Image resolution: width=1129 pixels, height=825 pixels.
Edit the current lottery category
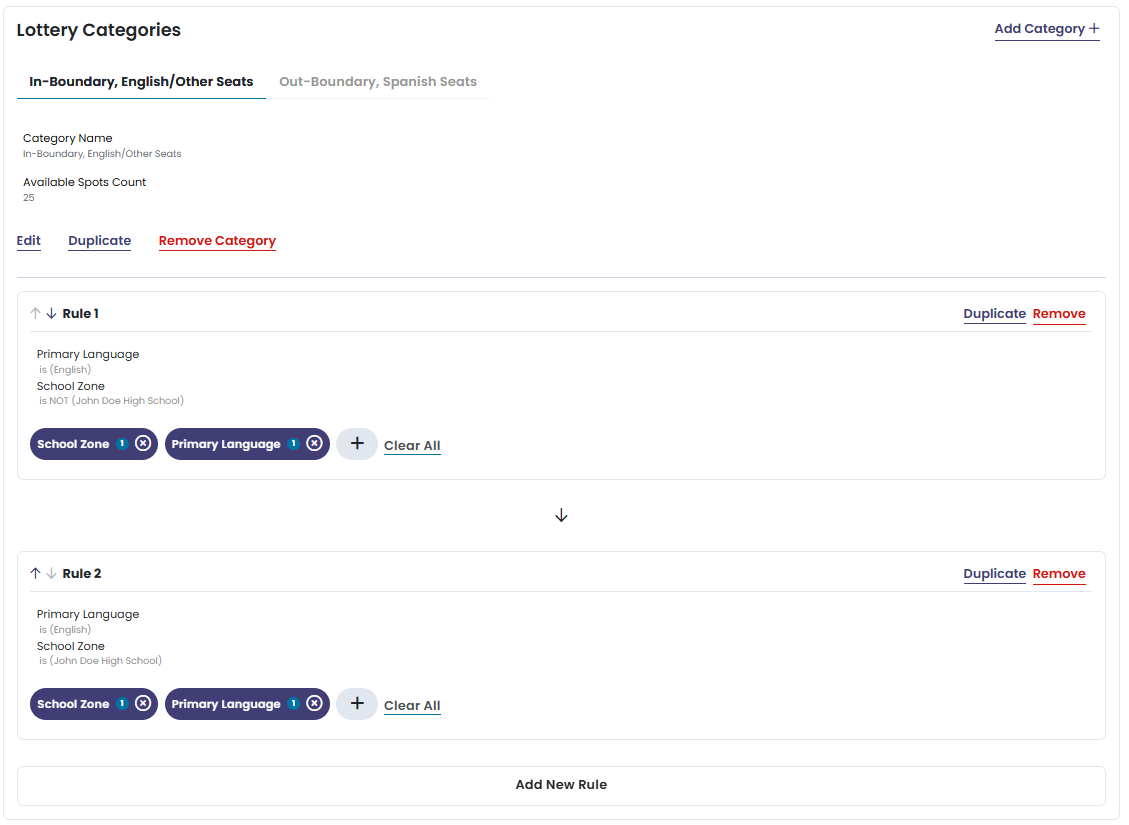coord(29,241)
